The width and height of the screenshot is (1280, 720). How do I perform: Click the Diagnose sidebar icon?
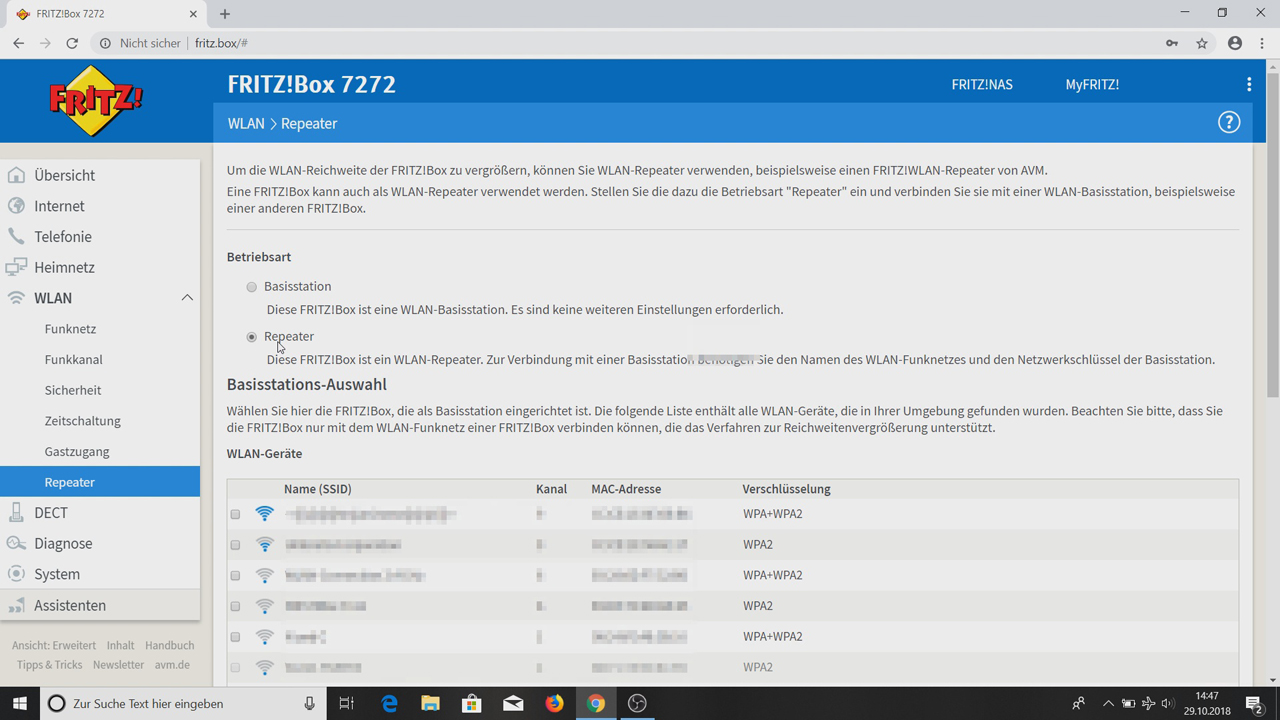[x=17, y=543]
